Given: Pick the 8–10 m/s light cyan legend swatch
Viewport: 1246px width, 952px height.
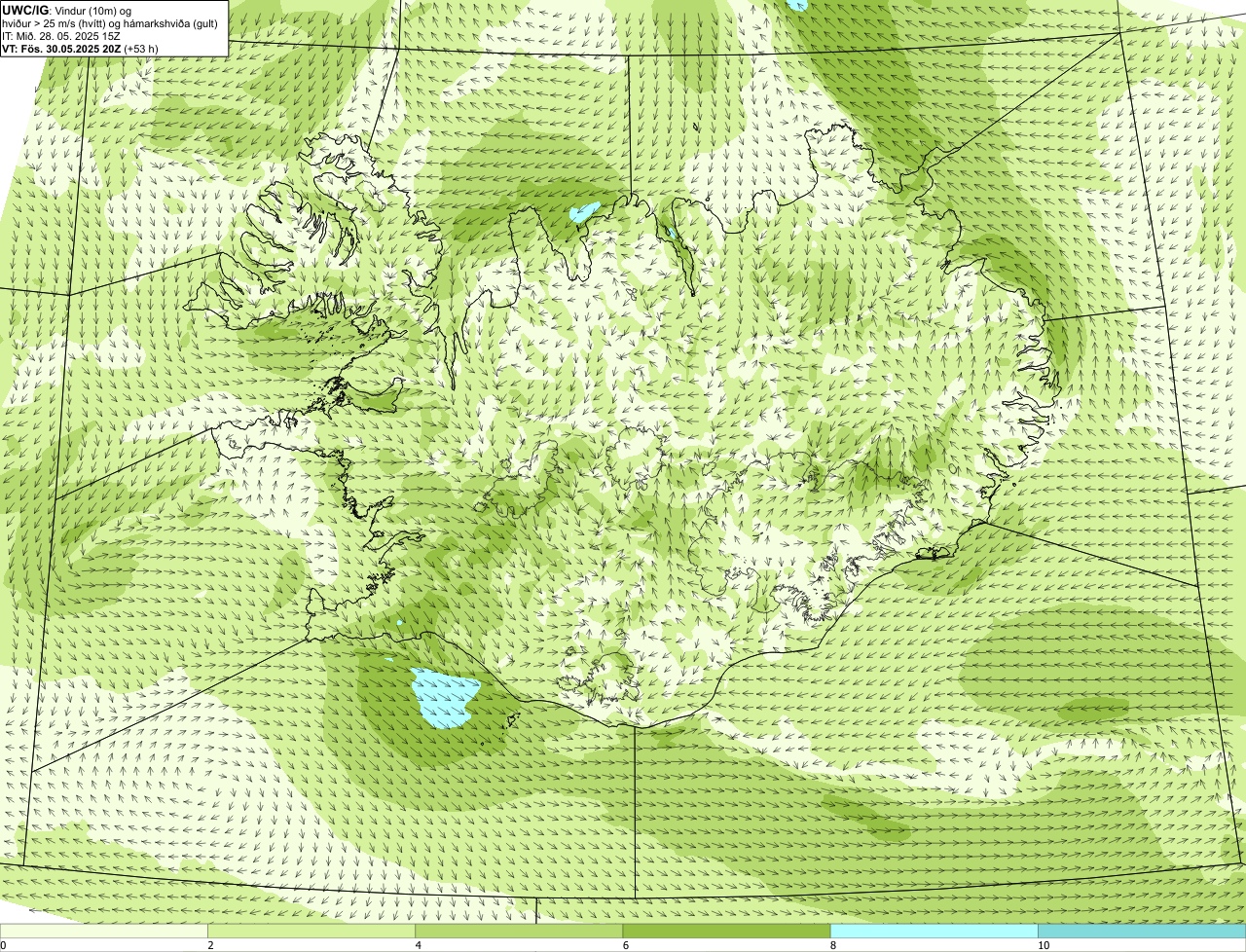Looking at the screenshot, I should click(x=934, y=932).
